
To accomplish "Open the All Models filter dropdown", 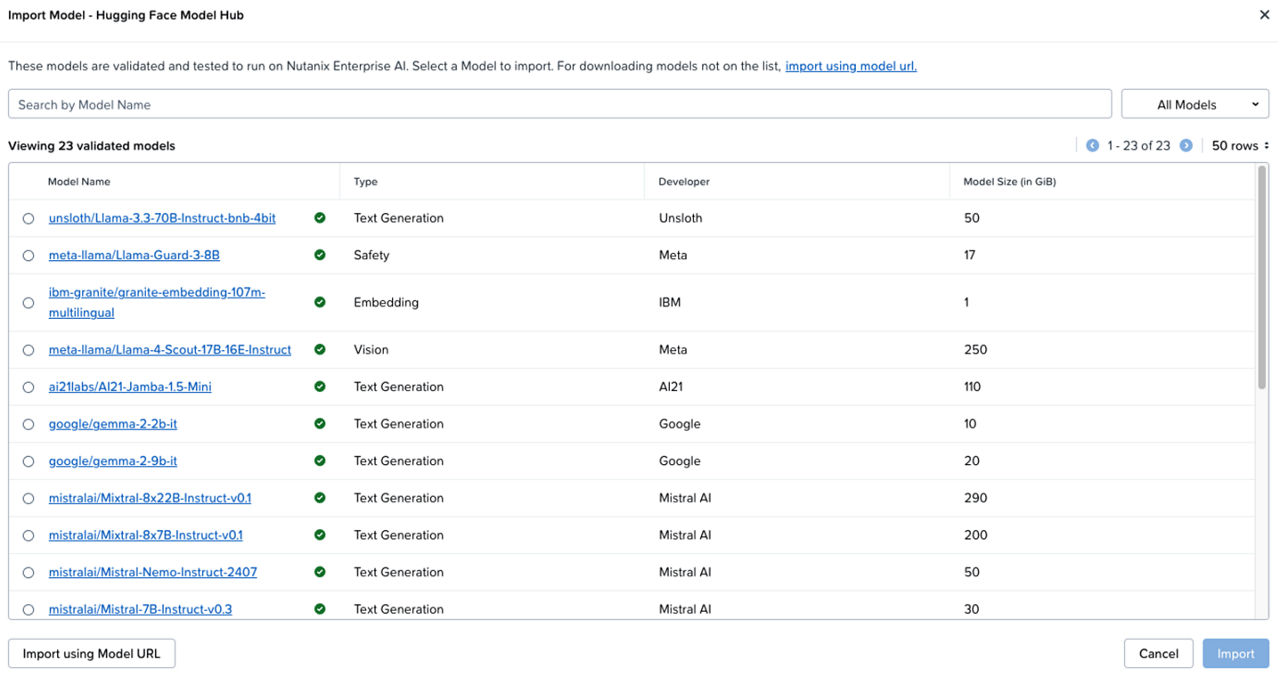I will [x=1195, y=103].
